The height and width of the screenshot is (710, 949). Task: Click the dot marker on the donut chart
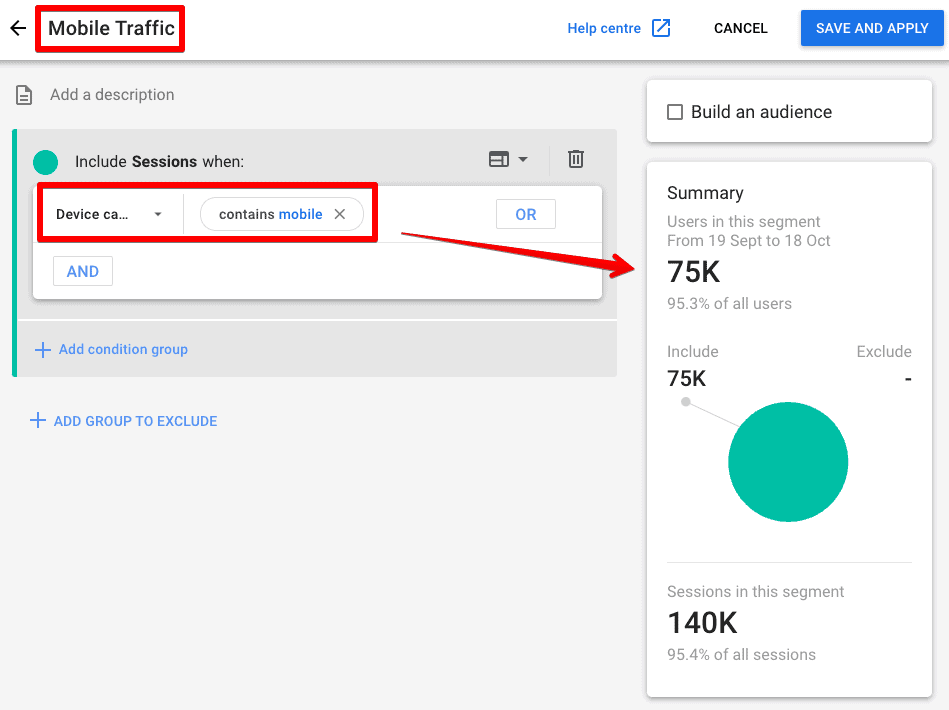click(685, 401)
